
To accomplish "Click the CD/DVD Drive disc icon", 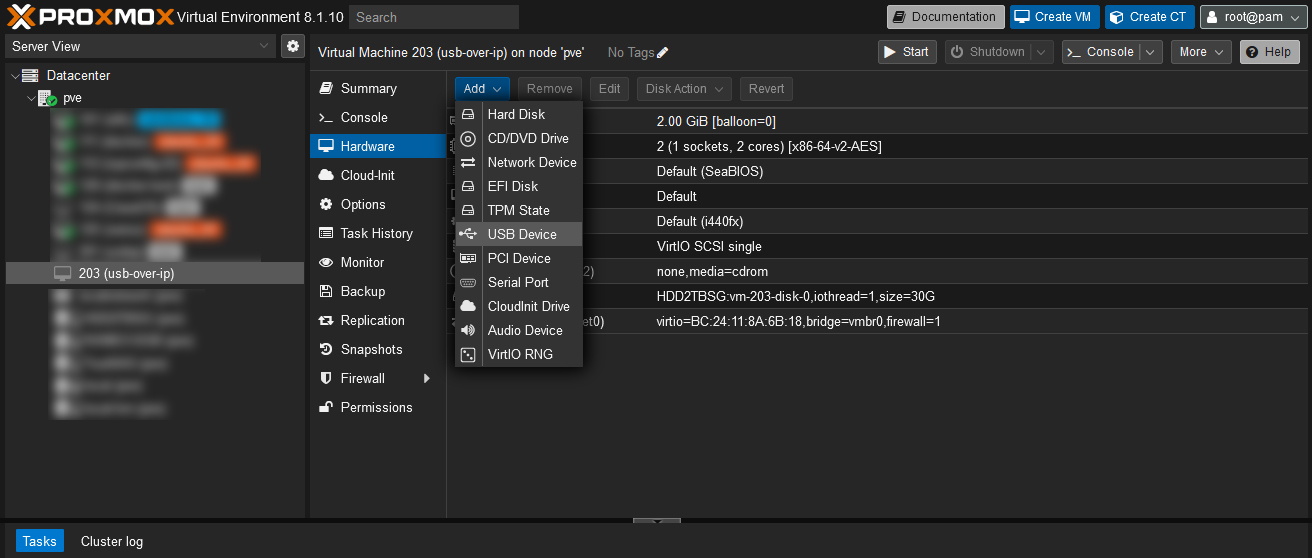I will 468,138.
